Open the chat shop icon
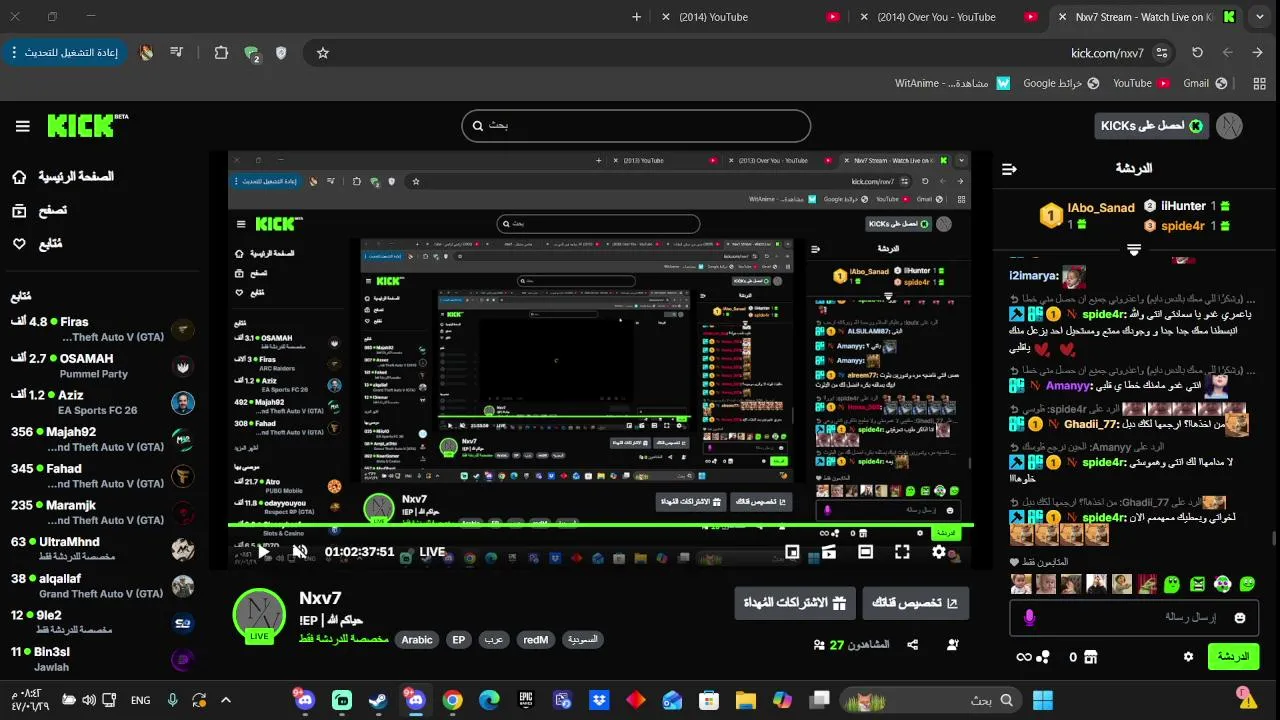 point(1091,657)
